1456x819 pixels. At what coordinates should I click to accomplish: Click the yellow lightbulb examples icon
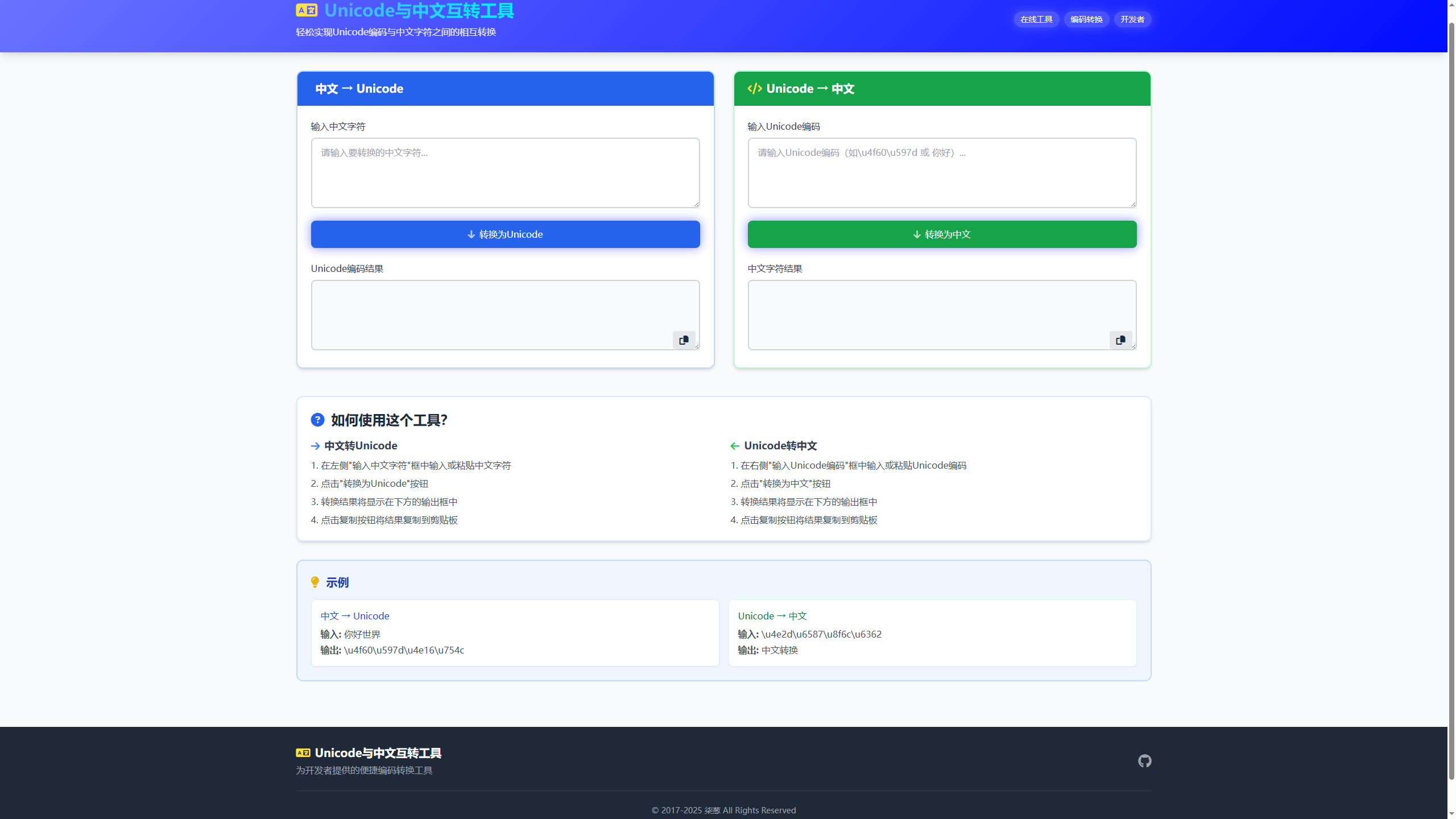pyautogui.click(x=315, y=582)
